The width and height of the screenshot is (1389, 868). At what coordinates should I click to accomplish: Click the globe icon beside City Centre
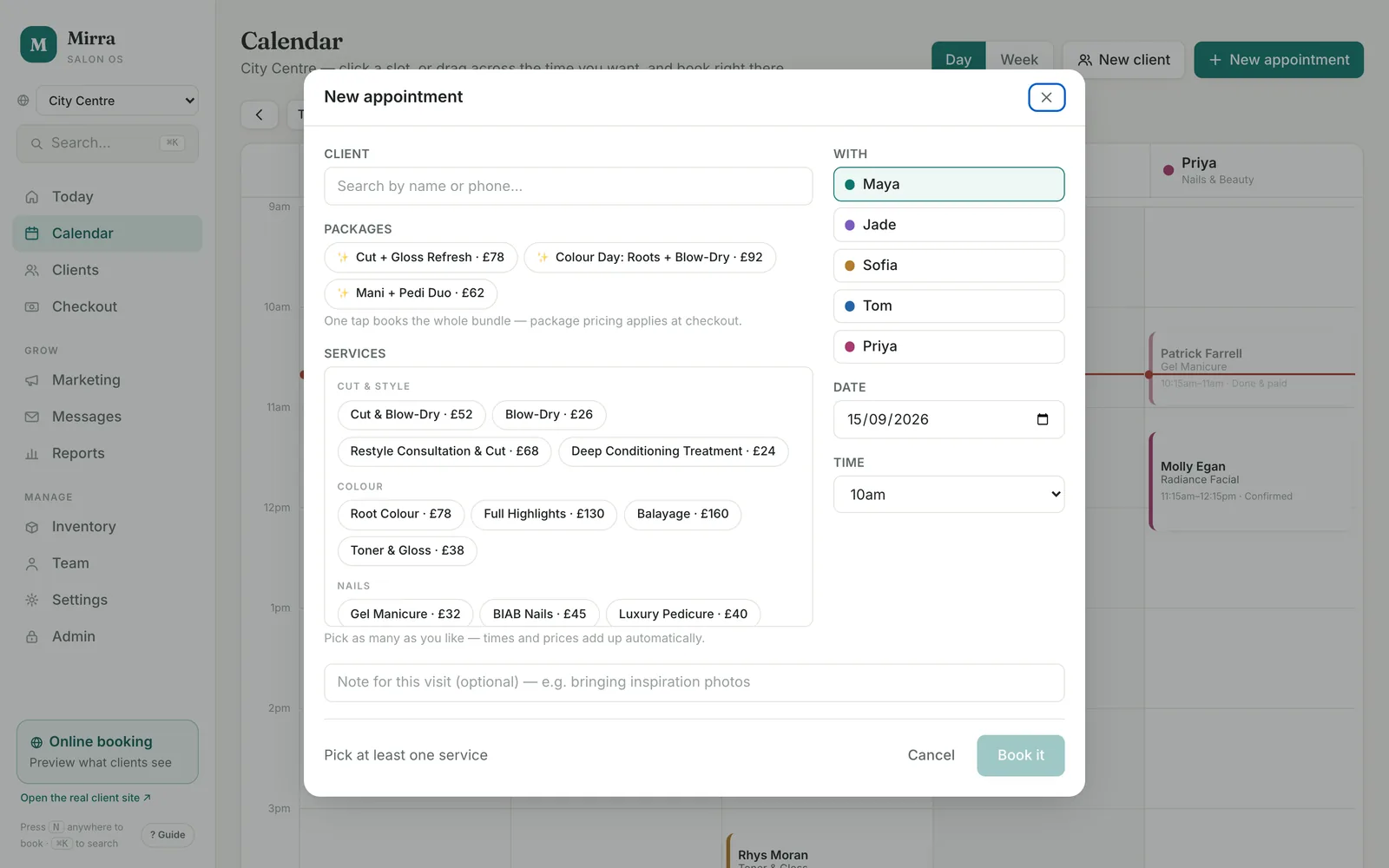(x=23, y=101)
